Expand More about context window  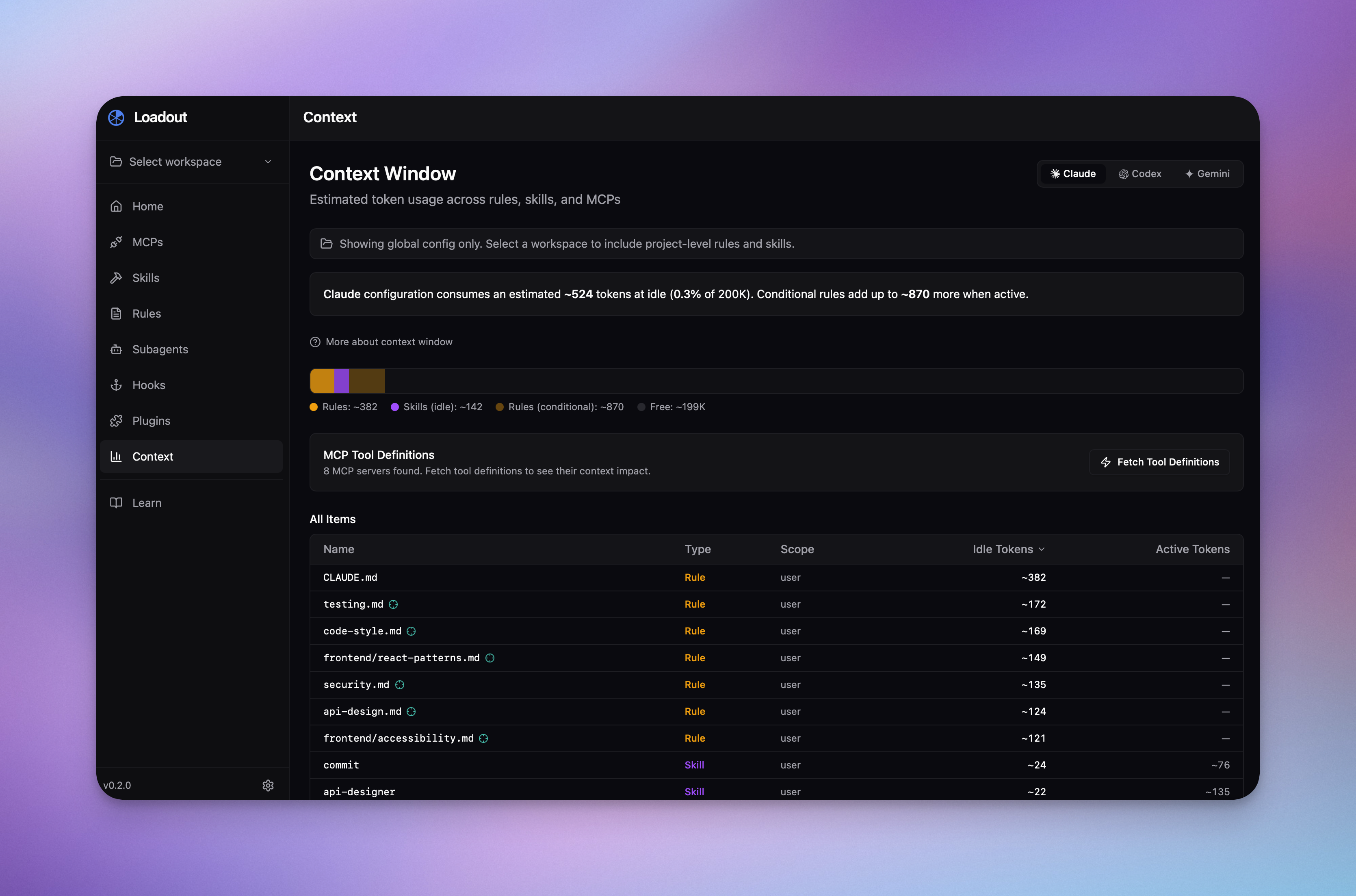pyautogui.click(x=389, y=342)
